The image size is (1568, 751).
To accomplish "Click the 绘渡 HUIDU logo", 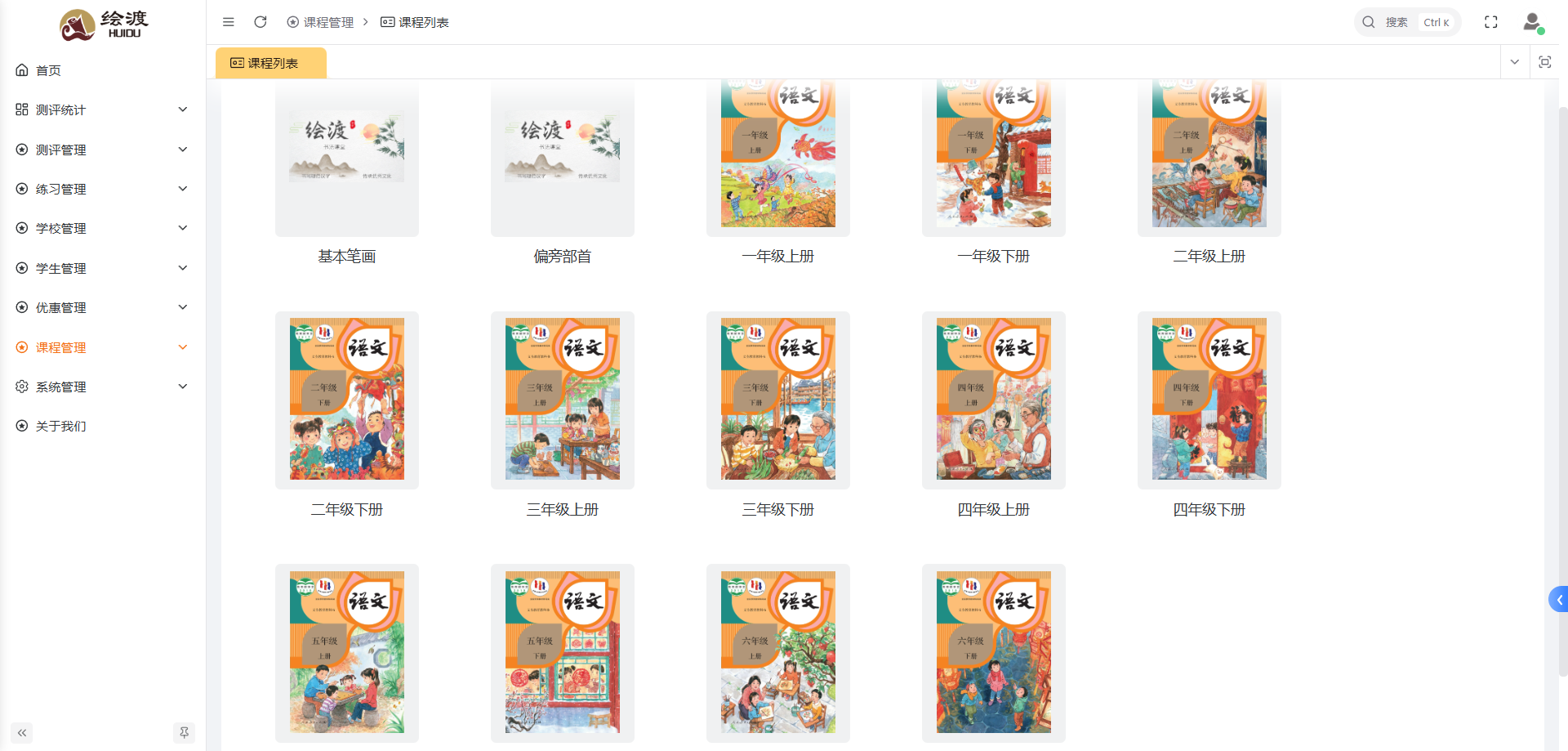I will 103,24.
